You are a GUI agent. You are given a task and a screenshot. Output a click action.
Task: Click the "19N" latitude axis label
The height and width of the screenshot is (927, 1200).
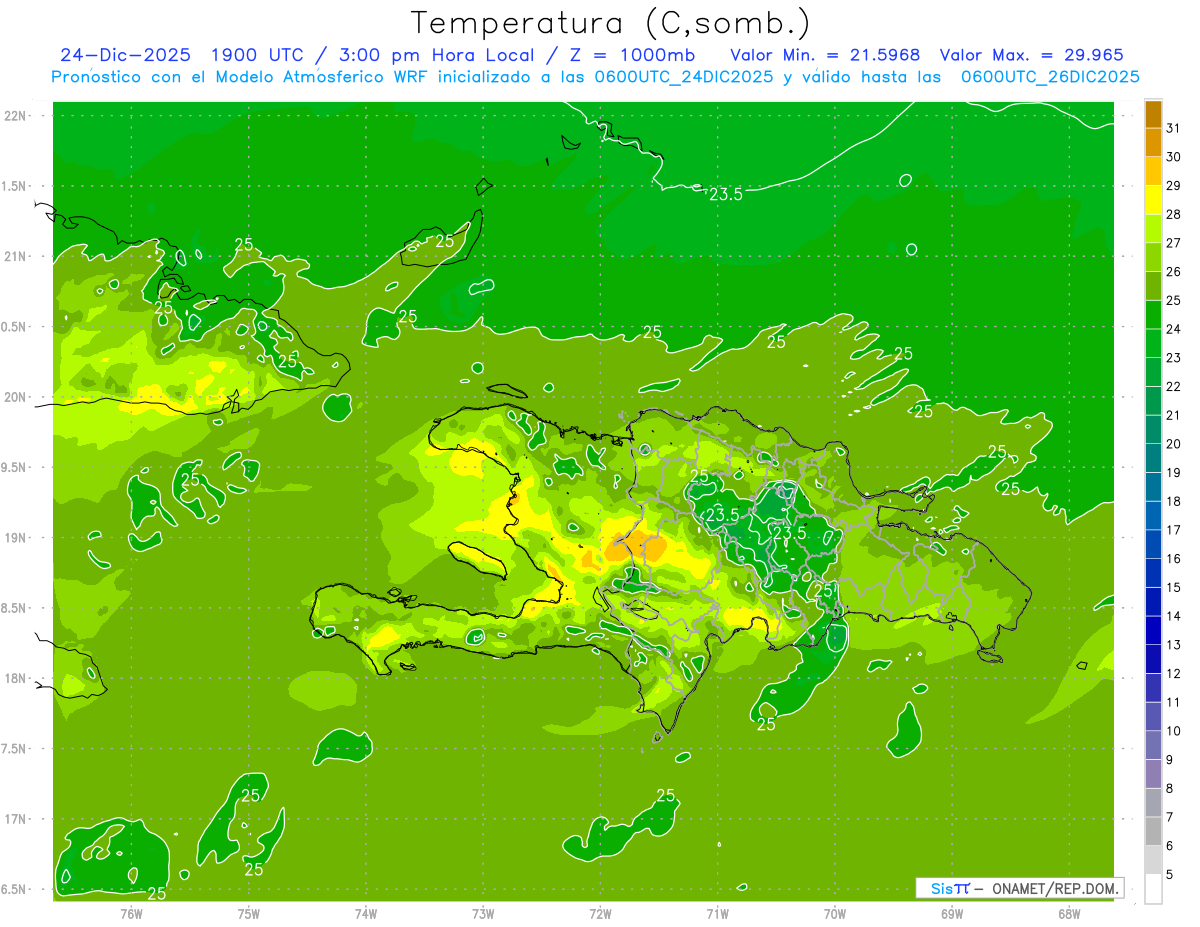pos(16,537)
